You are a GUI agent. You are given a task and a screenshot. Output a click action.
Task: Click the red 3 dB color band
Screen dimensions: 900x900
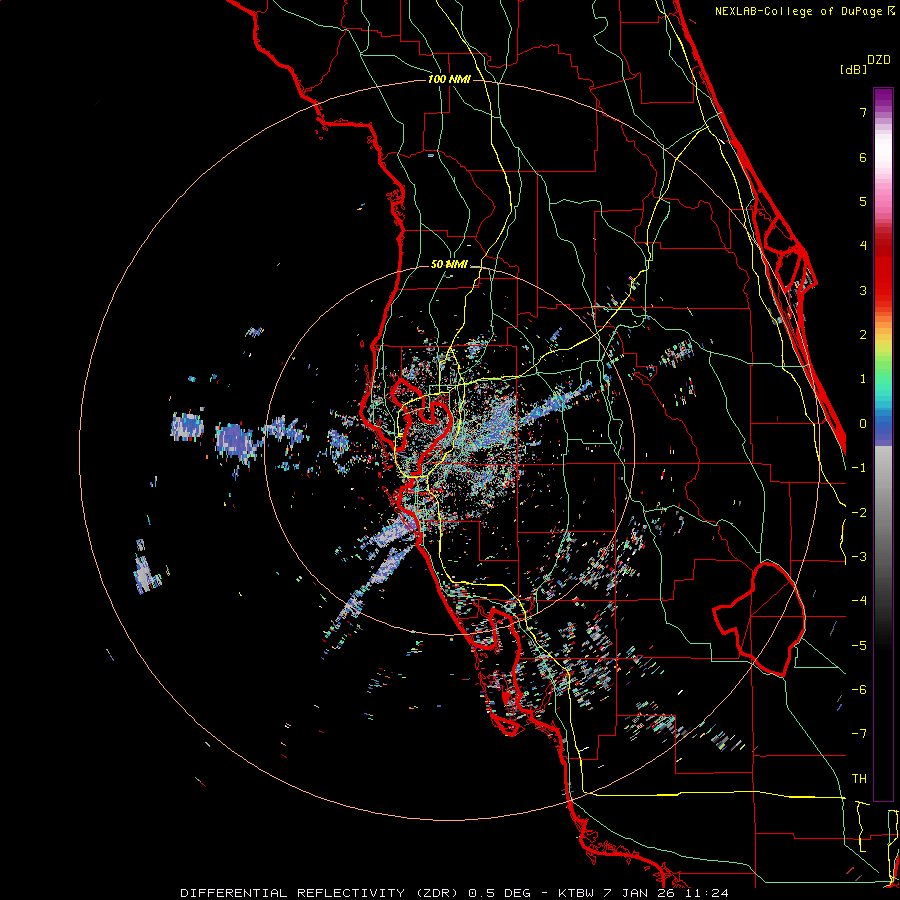883,290
